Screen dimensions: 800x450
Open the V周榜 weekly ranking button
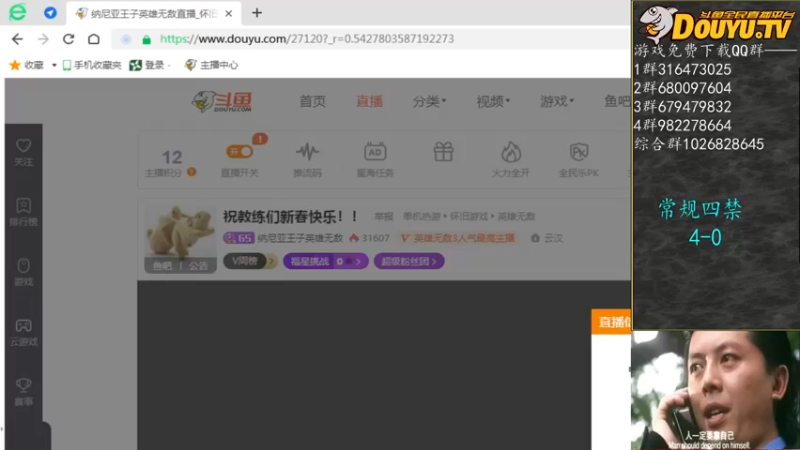point(250,261)
